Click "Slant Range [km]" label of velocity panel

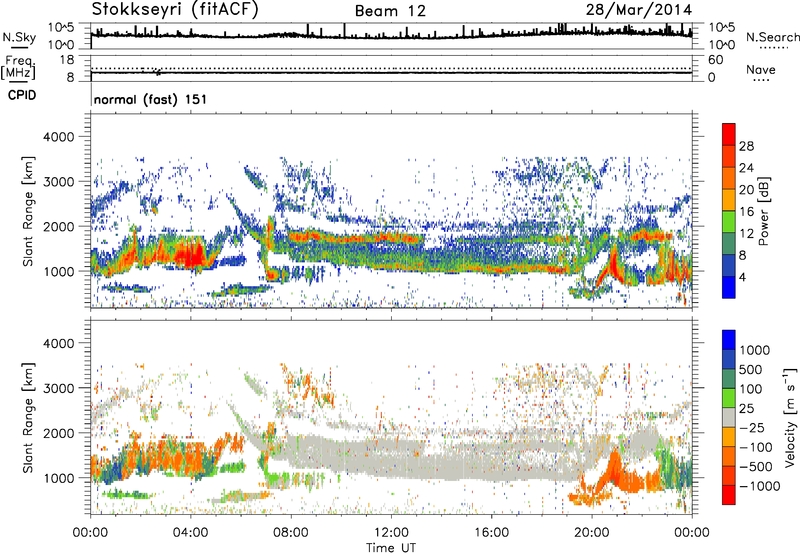pyautogui.click(x=28, y=418)
